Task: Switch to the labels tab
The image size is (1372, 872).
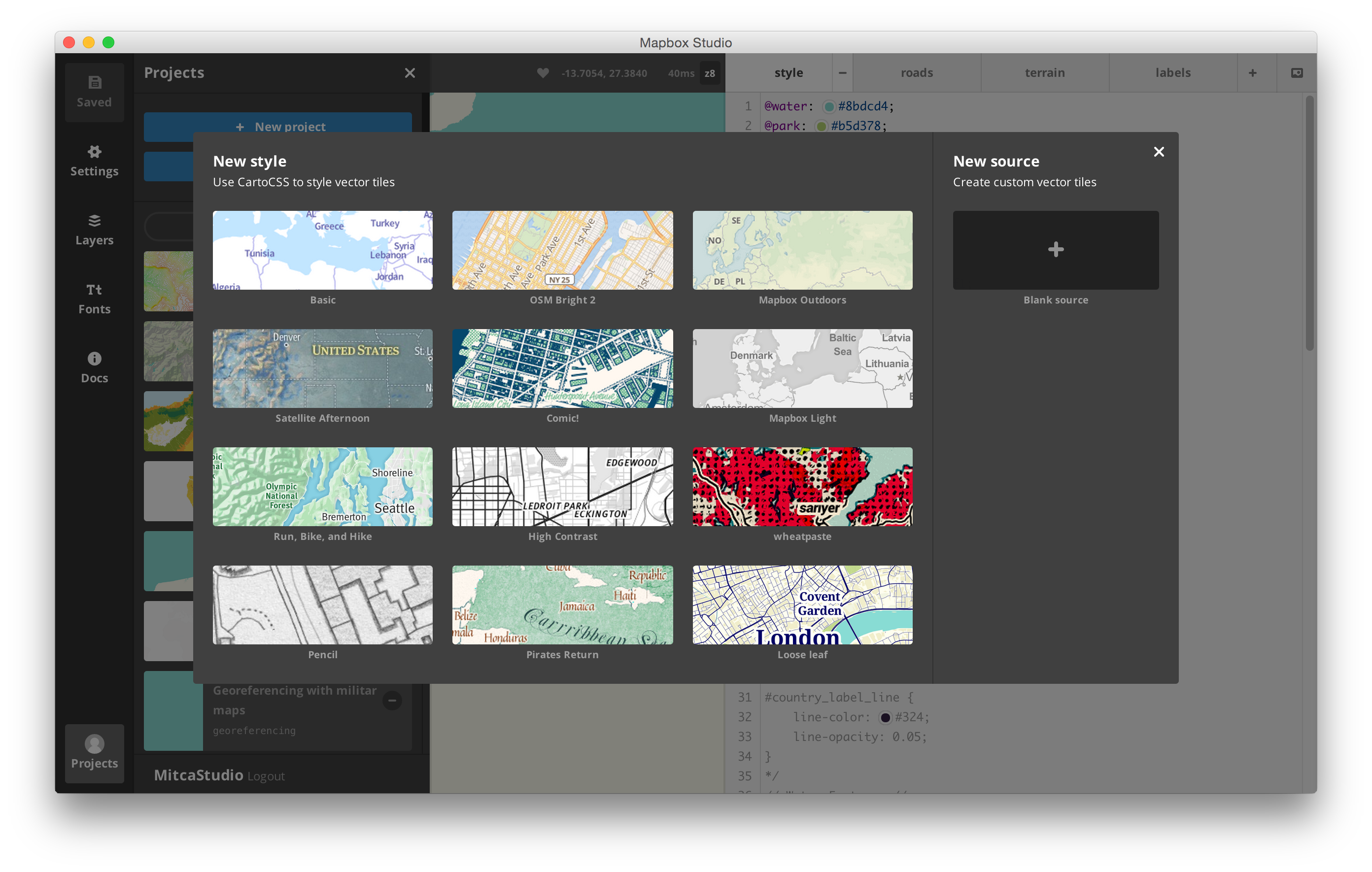Action: tap(1172, 72)
